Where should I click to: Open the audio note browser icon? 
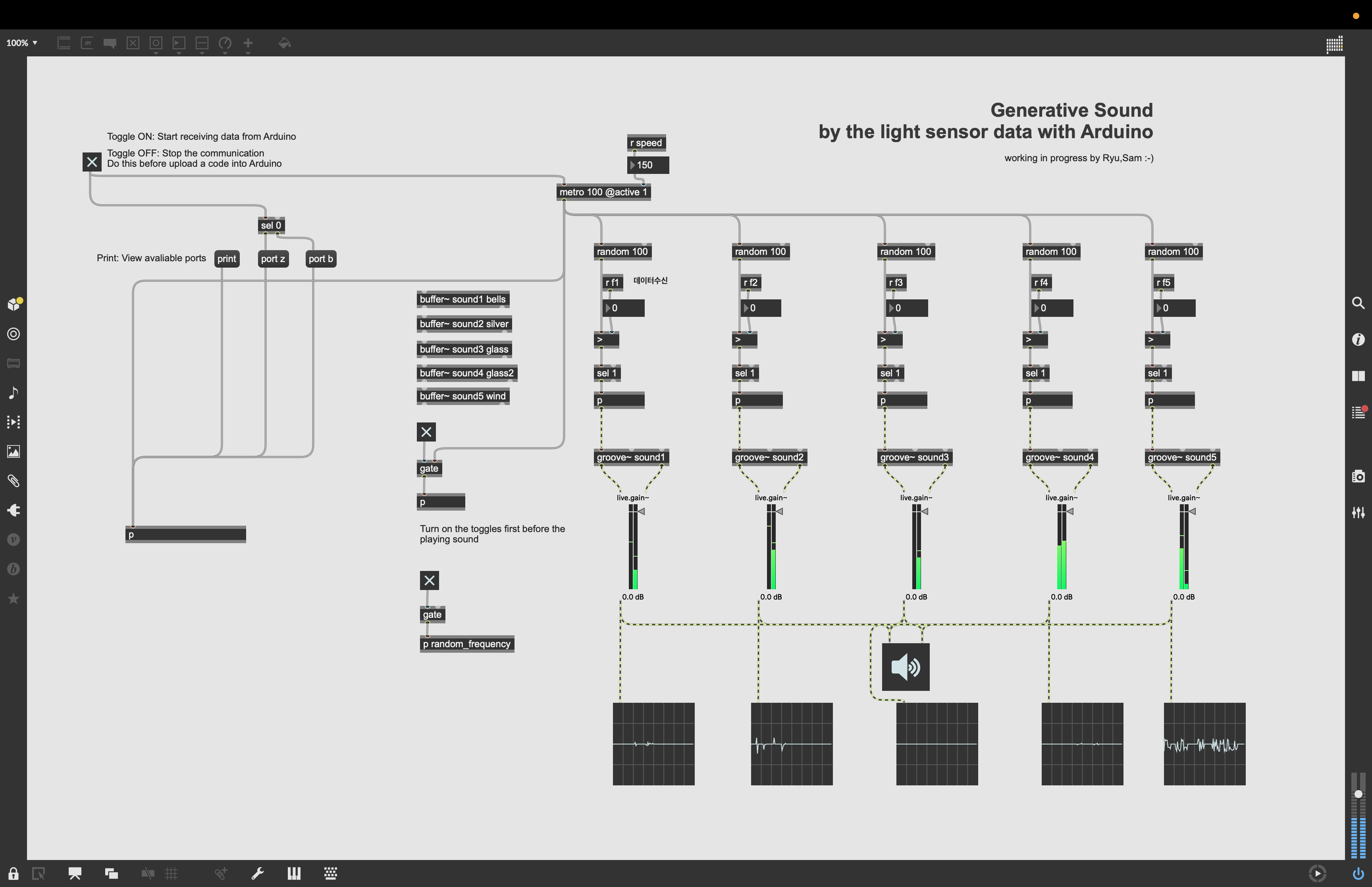coord(13,393)
